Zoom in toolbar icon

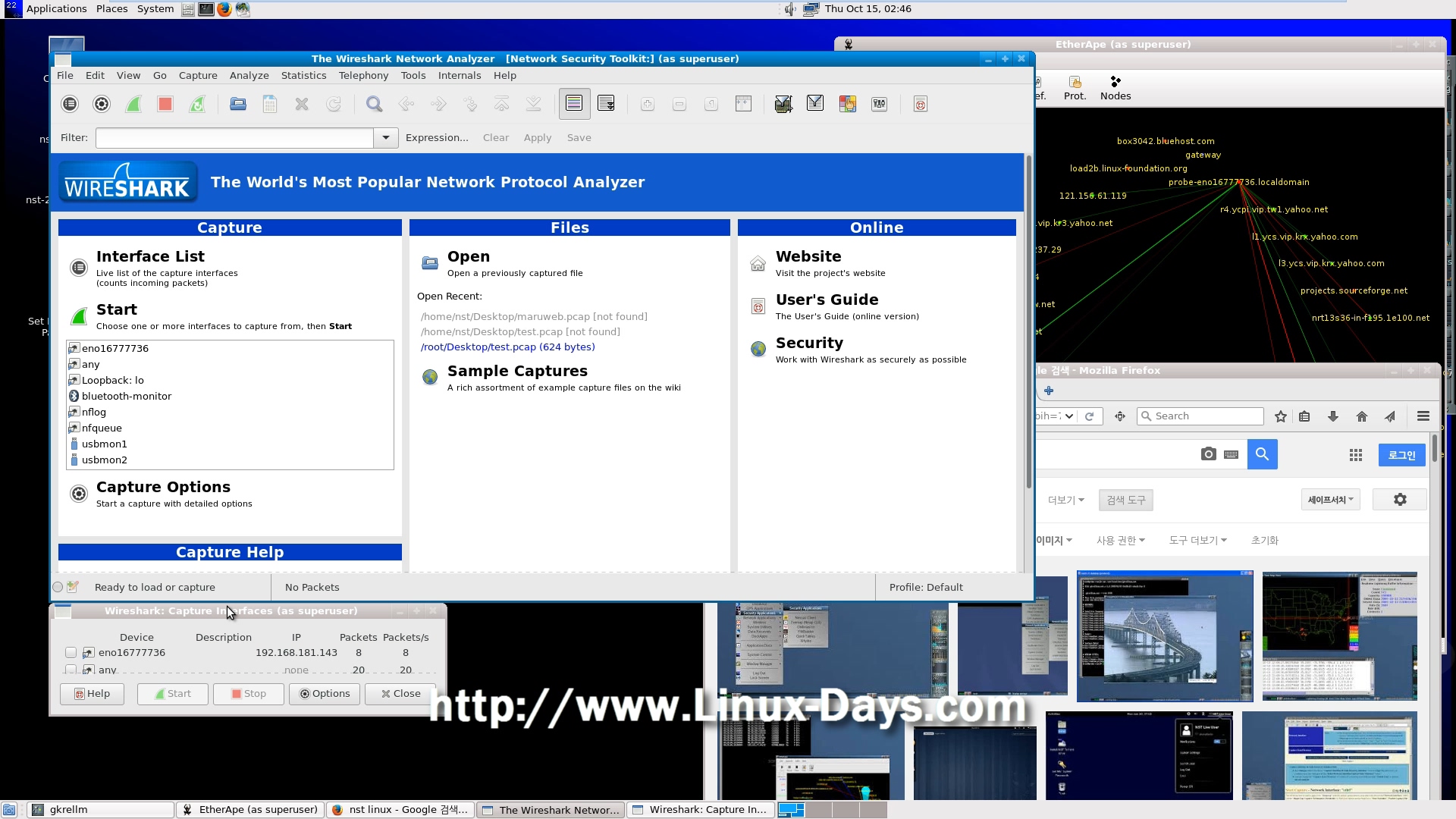(x=648, y=104)
